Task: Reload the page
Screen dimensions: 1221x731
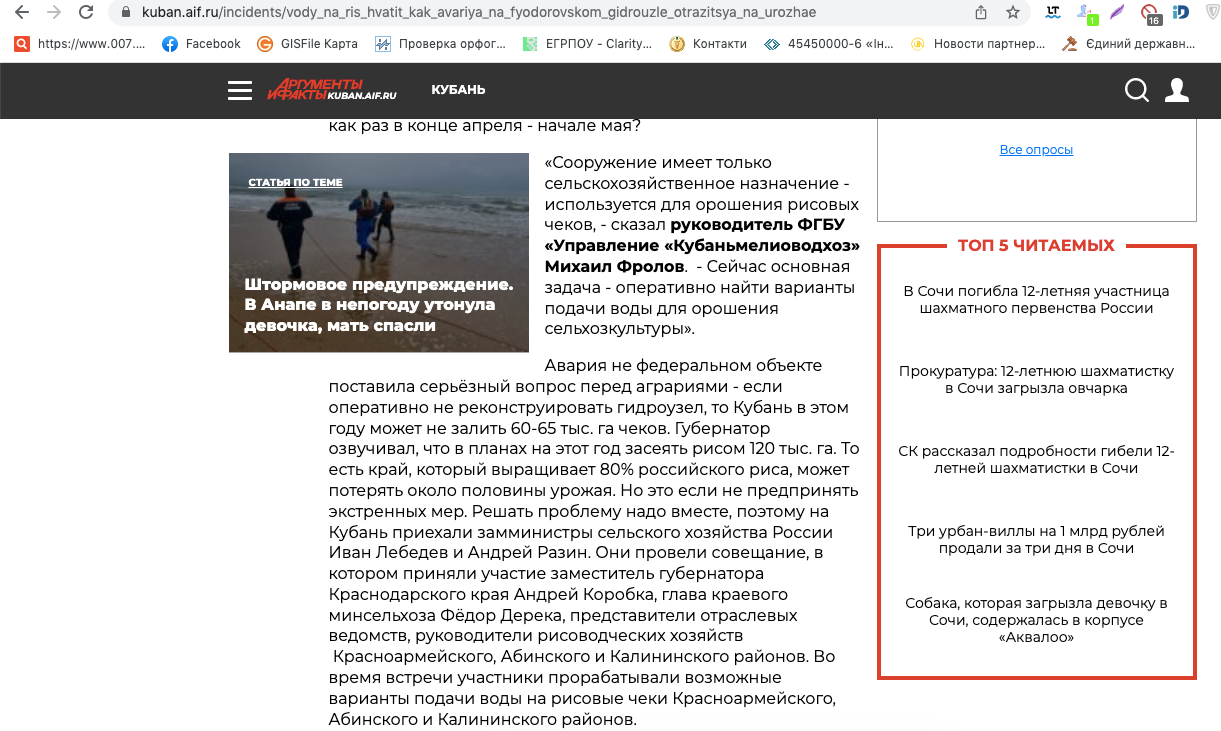Action: pyautogui.click(x=87, y=13)
